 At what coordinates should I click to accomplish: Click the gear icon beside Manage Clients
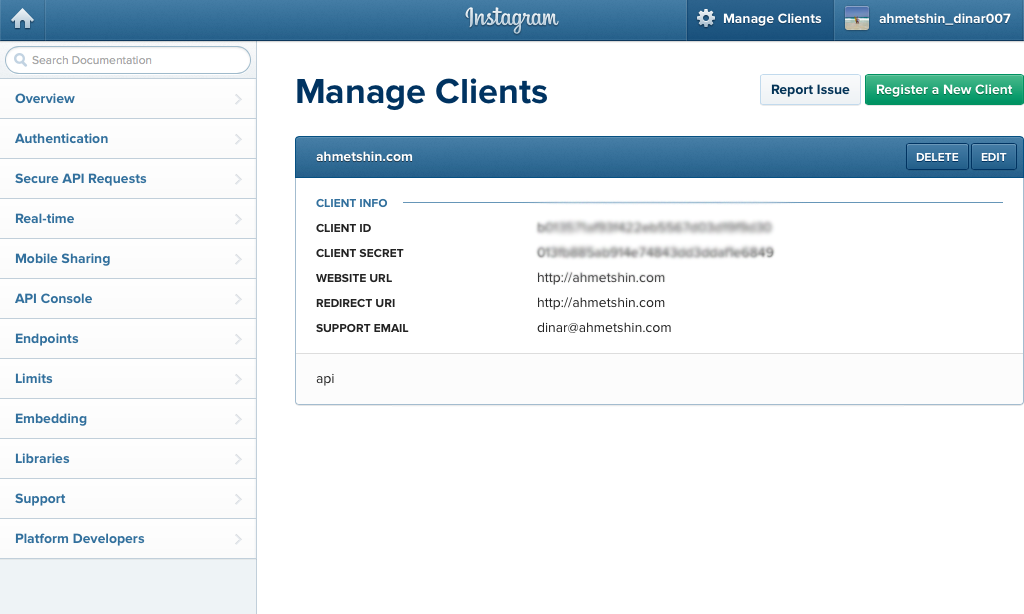[x=706, y=18]
